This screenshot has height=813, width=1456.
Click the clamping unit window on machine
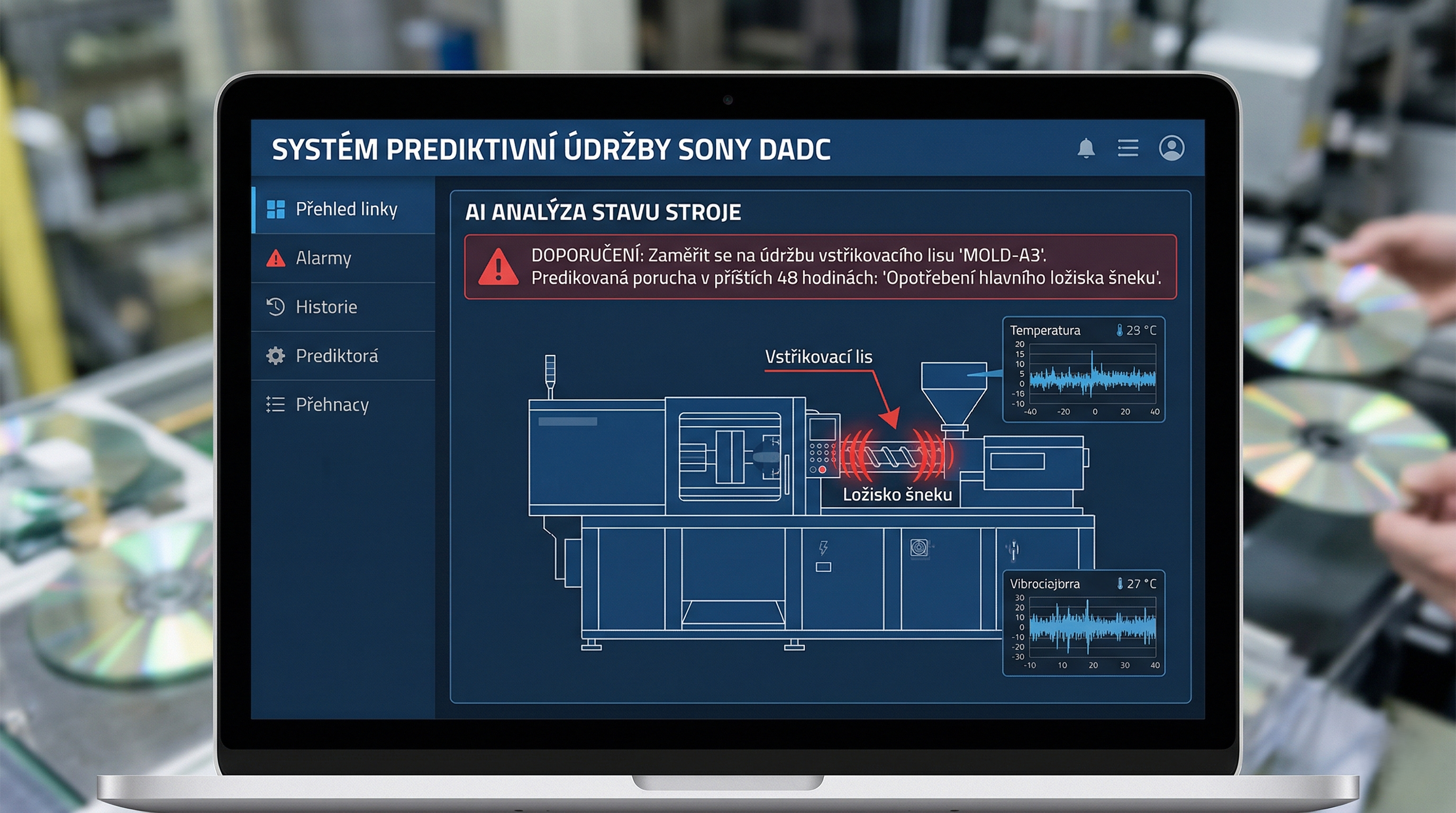(730, 457)
